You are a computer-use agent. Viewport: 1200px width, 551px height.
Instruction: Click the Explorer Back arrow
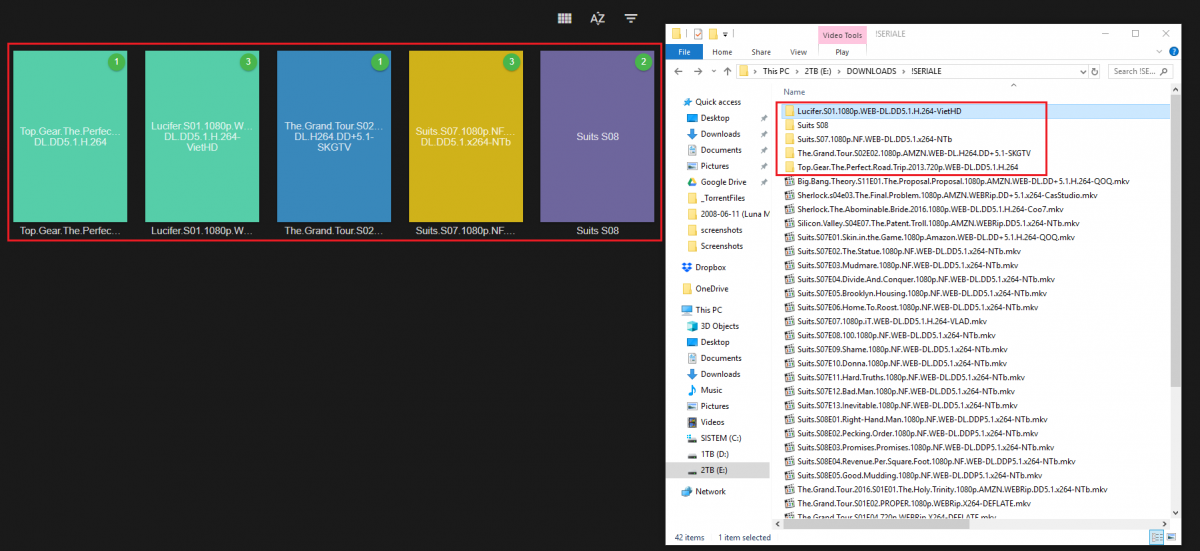pyautogui.click(x=679, y=72)
